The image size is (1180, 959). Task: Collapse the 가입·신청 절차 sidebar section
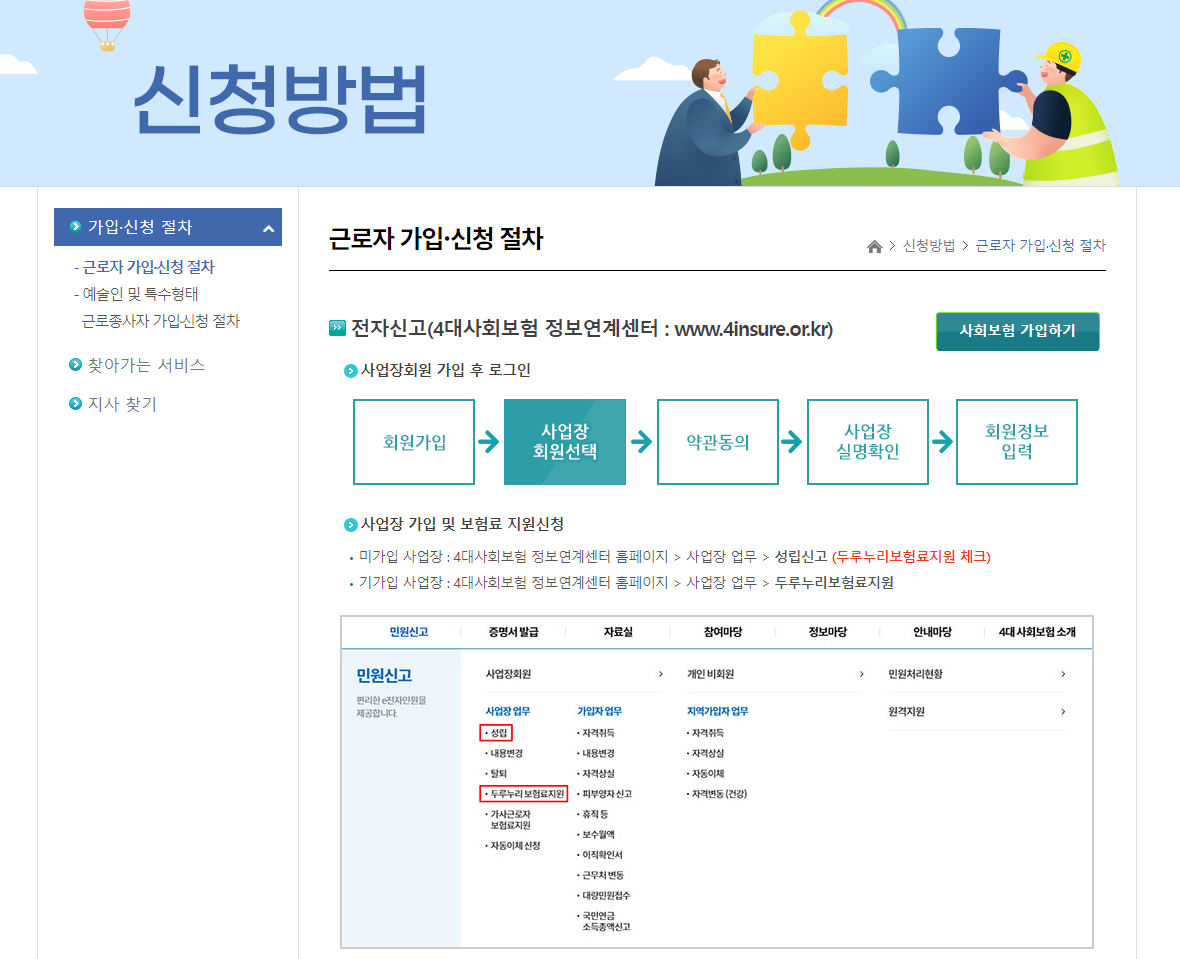point(270,226)
